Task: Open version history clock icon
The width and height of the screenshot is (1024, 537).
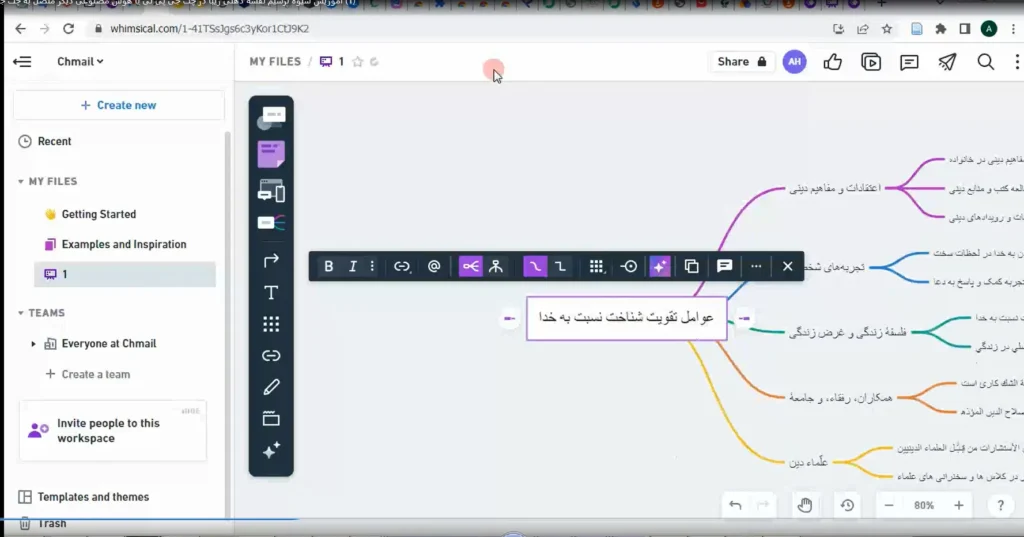Action: (x=847, y=505)
